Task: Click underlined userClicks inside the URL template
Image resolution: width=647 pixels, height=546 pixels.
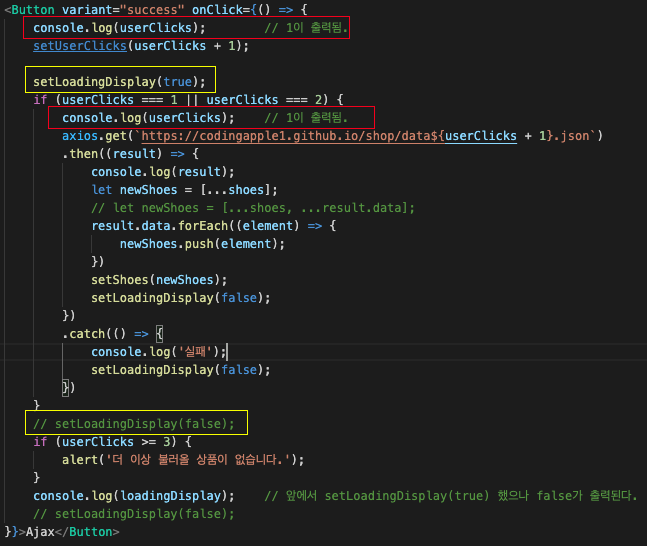Action: pos(481,136)
